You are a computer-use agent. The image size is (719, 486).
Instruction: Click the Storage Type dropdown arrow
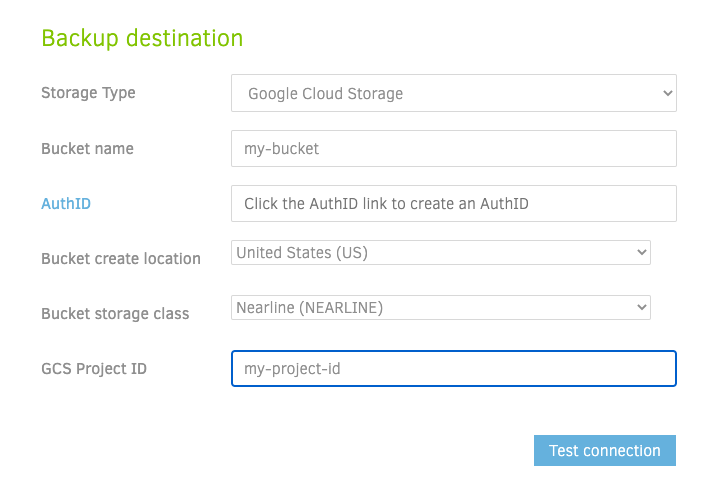[667, 93]
